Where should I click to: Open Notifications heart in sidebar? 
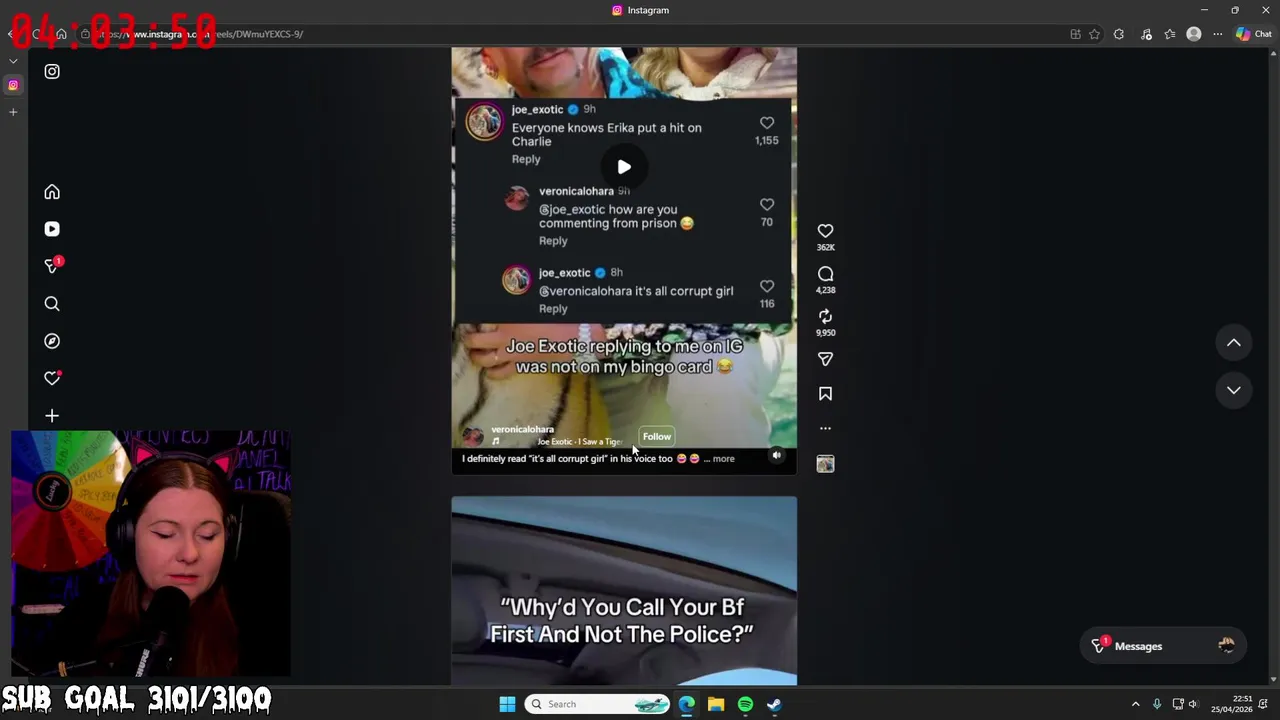(x=52, y=378)
